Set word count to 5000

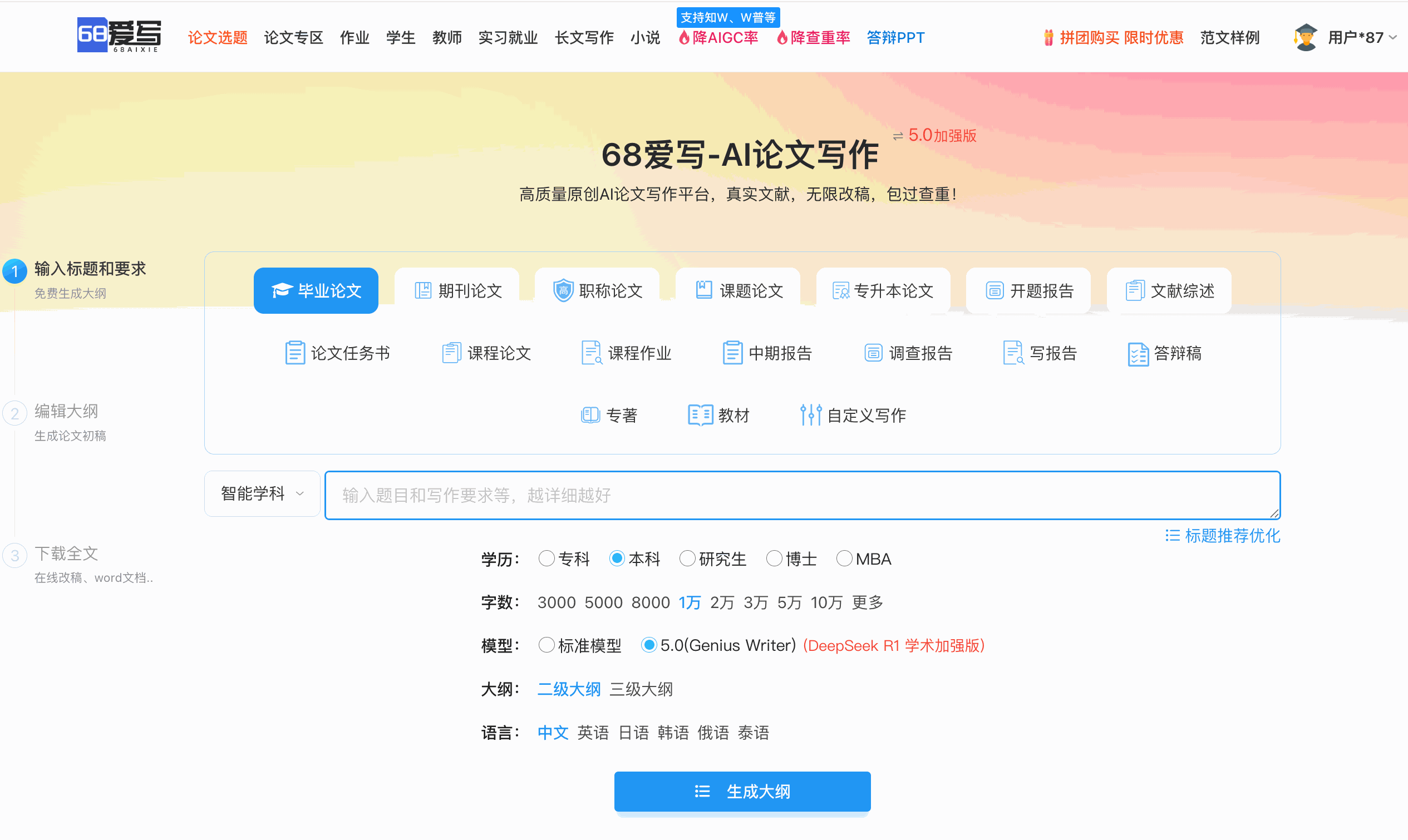point(603,602)
